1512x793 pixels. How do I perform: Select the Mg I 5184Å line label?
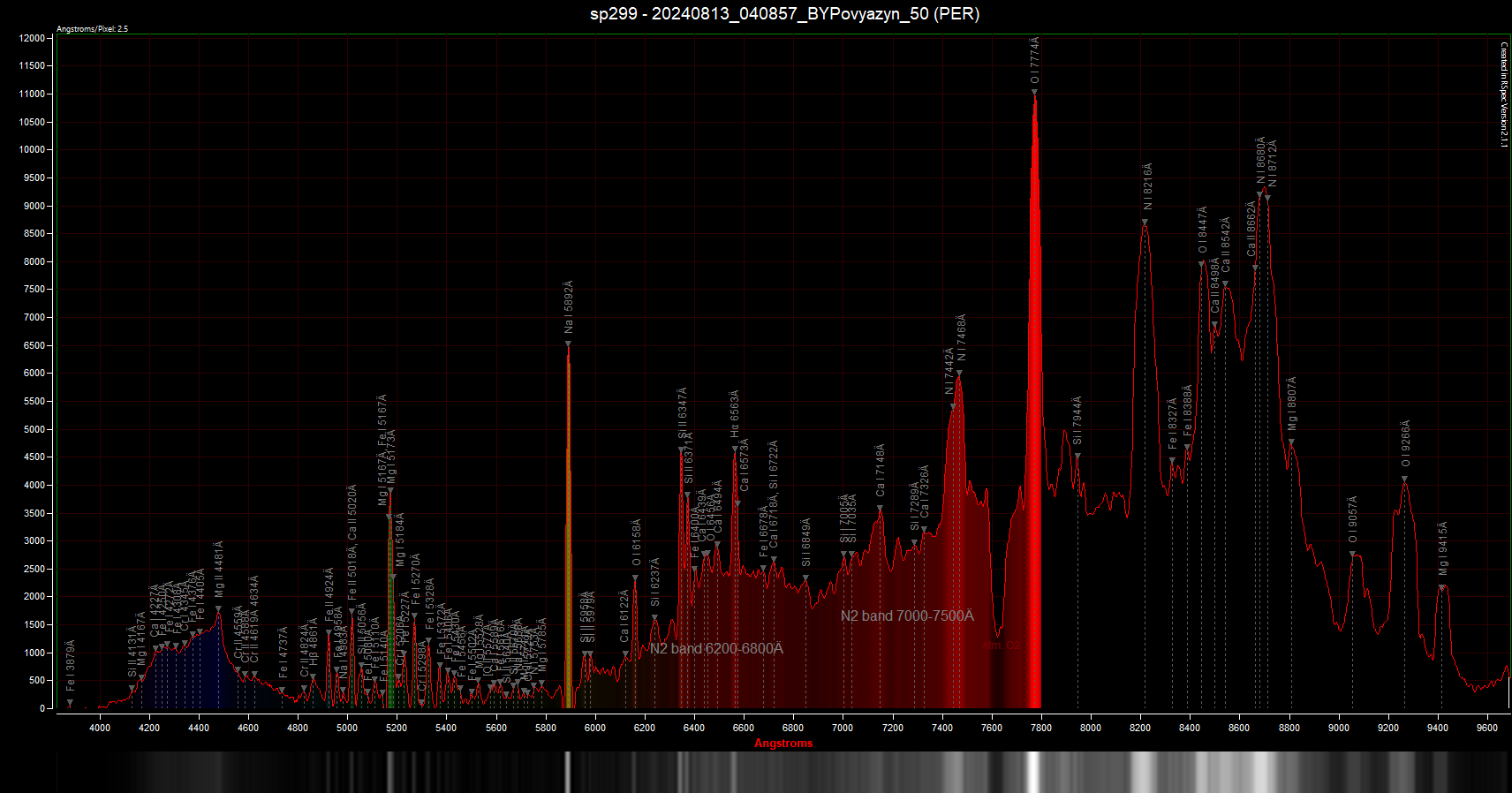point(400,539)
